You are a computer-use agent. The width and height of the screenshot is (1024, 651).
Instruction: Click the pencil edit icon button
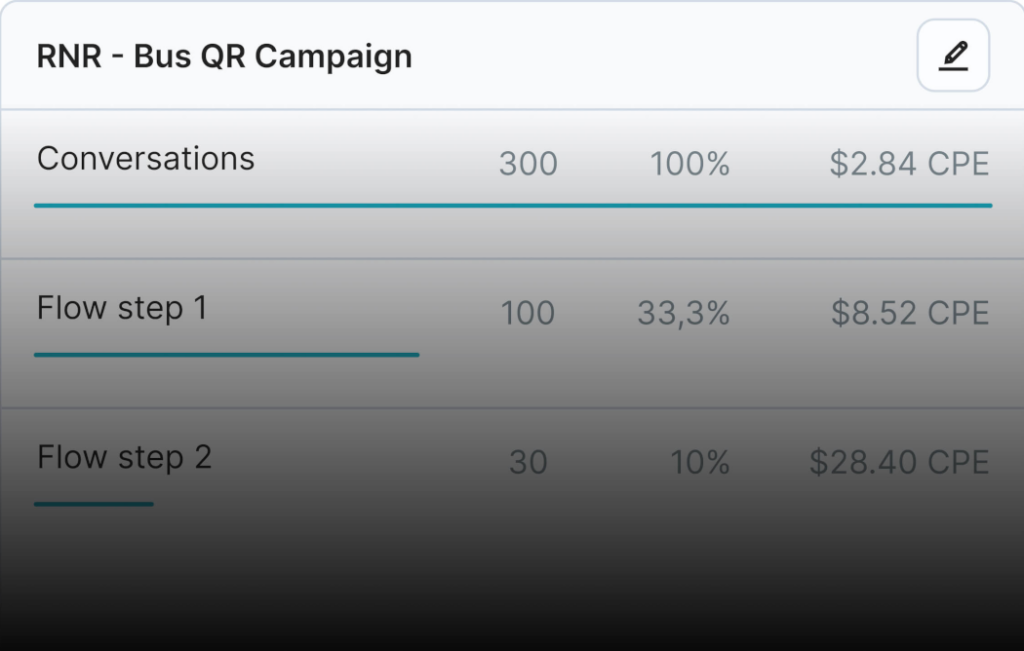coord(953,56)
